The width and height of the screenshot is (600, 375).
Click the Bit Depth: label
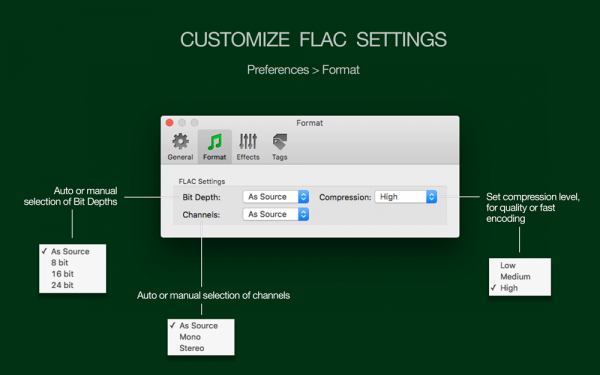[201, 197]
